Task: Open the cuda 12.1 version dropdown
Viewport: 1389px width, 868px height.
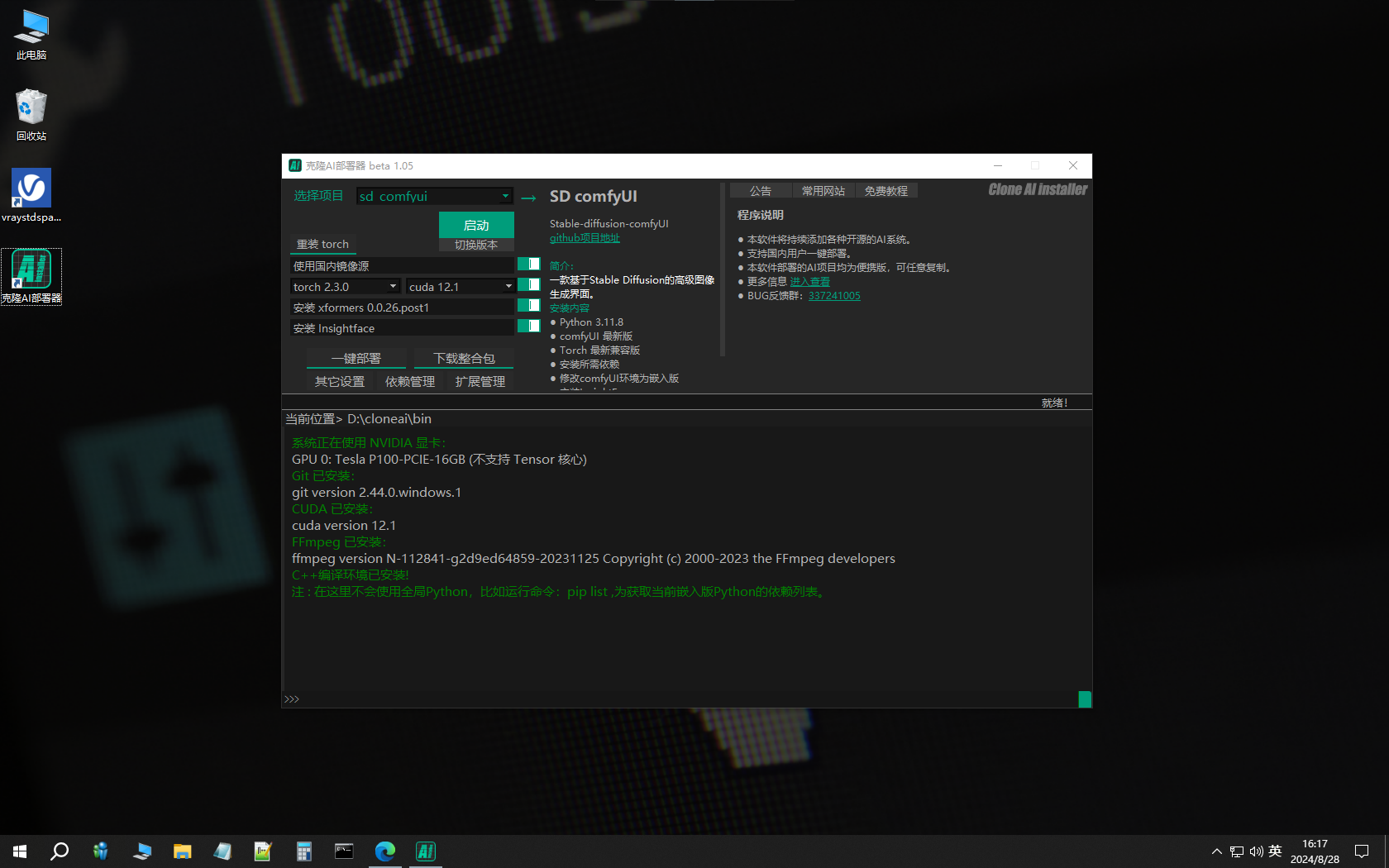Action: point(461,286)
